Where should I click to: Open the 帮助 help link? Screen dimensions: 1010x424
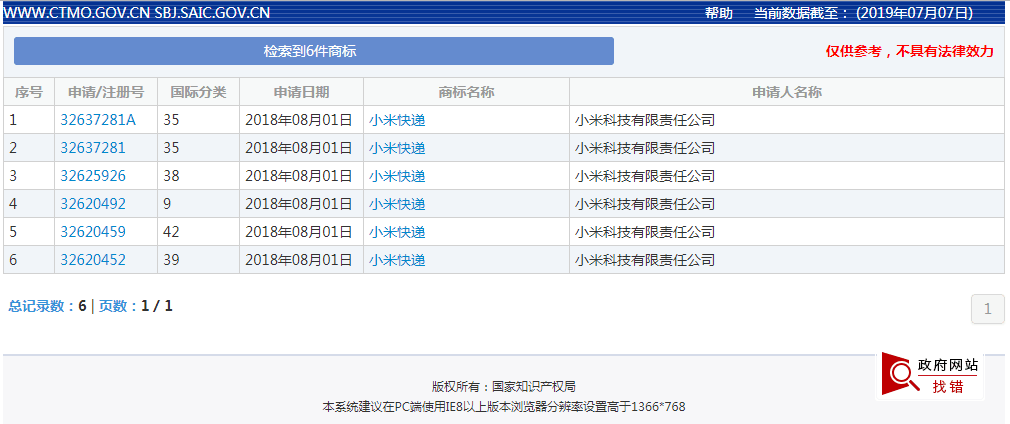point(719,13)
